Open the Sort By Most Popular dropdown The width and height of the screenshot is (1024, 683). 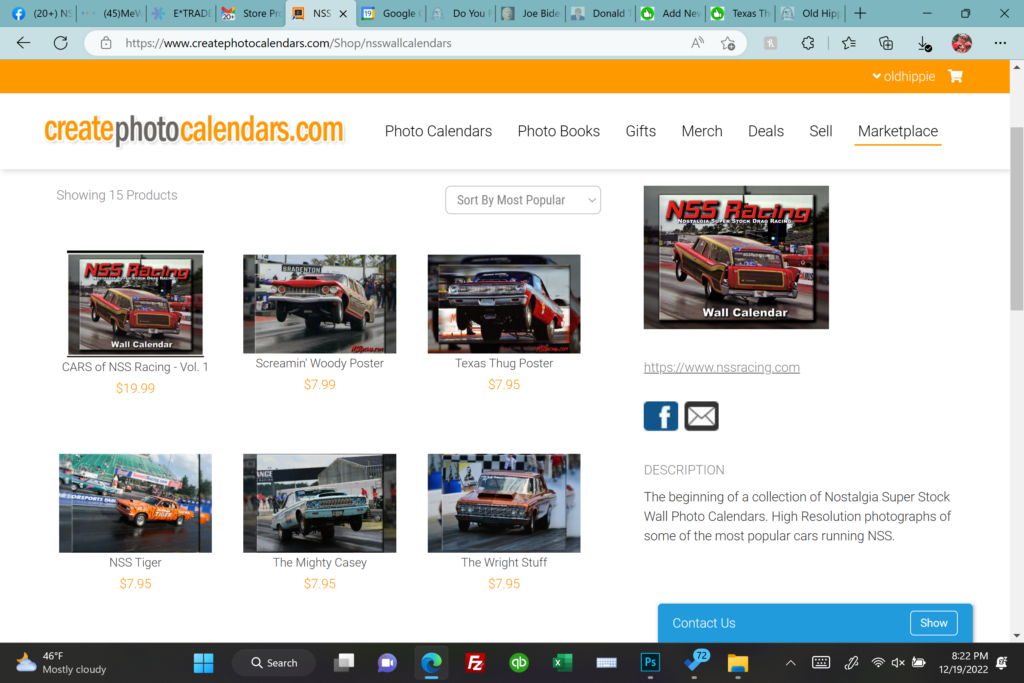(x=522, y=200)
